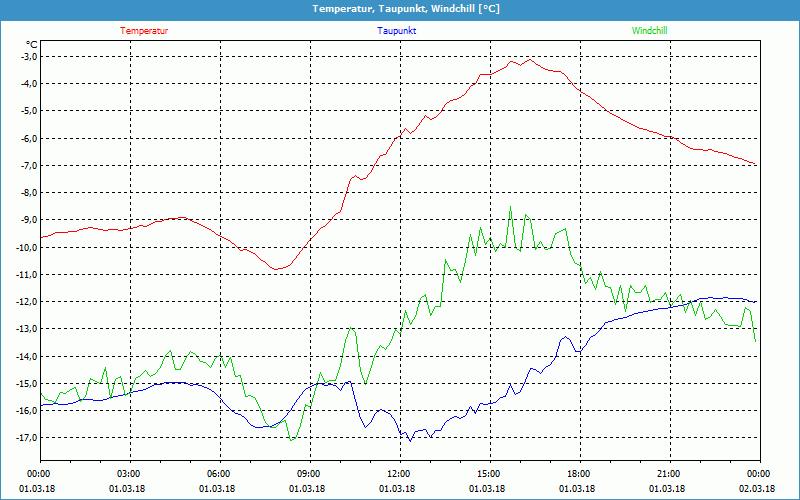The height and width of the screenshot is (500, 800).
Task: Click the 21:00 time axis label
Action: tap(668, 474)
